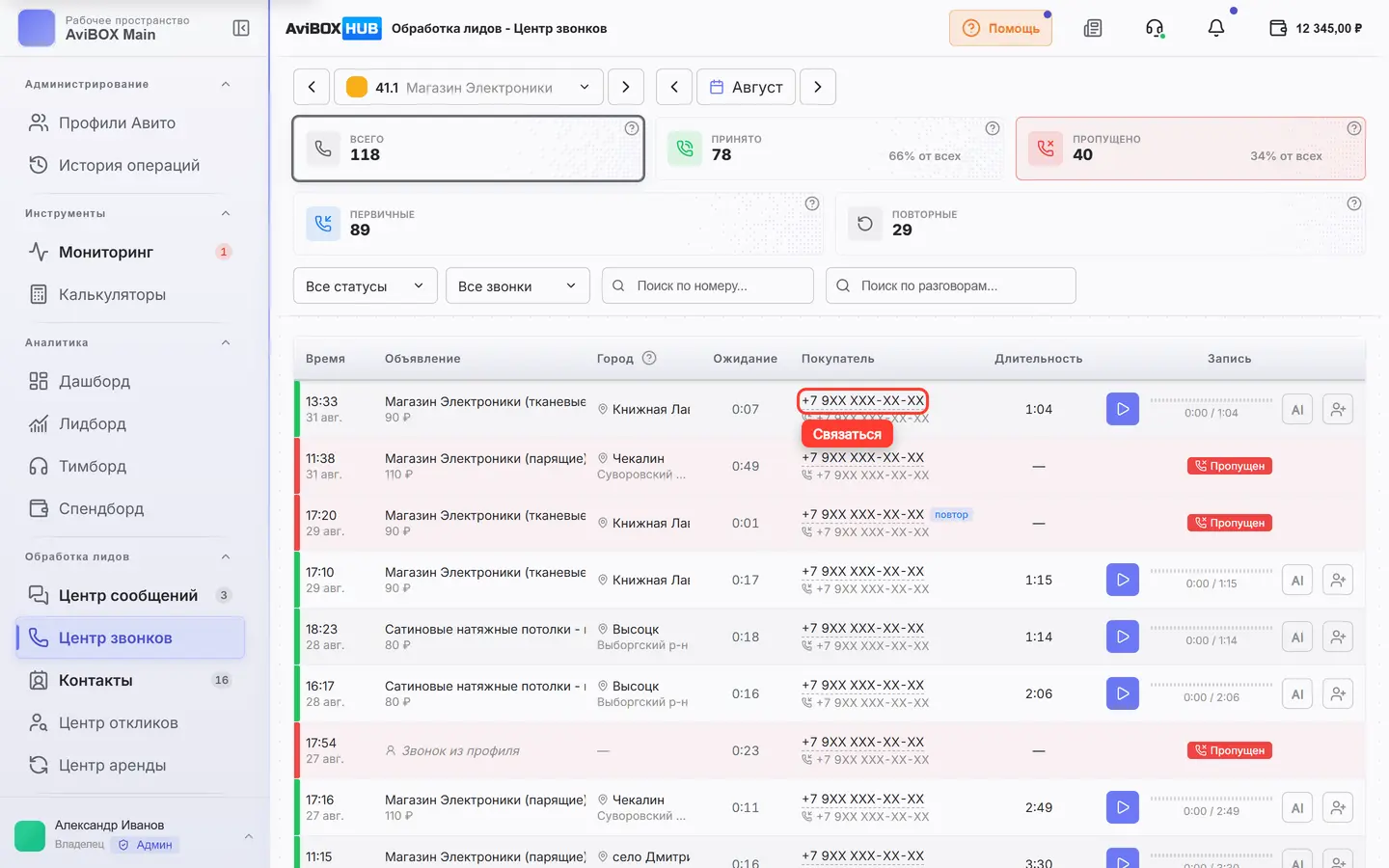The image size is (1389, 868).
Task: Collapse the Обработка лидов section
Action: [x=226, y=556]
